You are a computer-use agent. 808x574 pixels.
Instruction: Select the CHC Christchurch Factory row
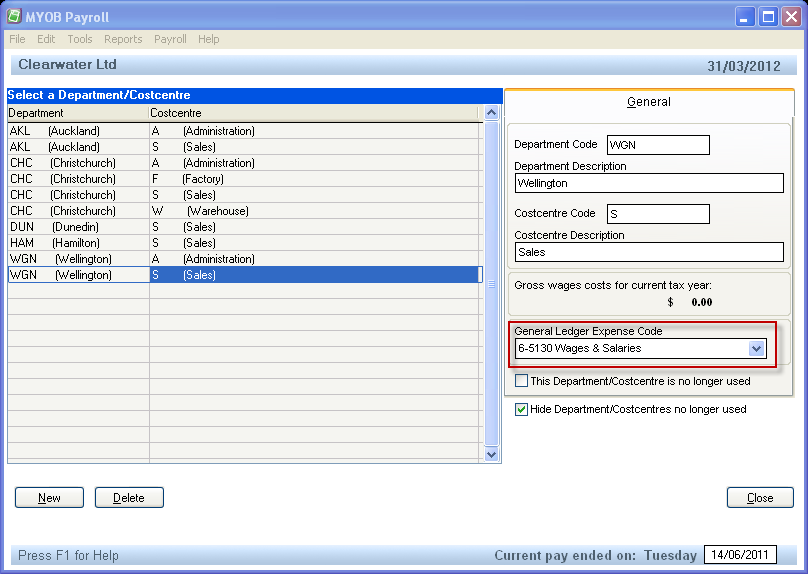click(x=245, y=179)
